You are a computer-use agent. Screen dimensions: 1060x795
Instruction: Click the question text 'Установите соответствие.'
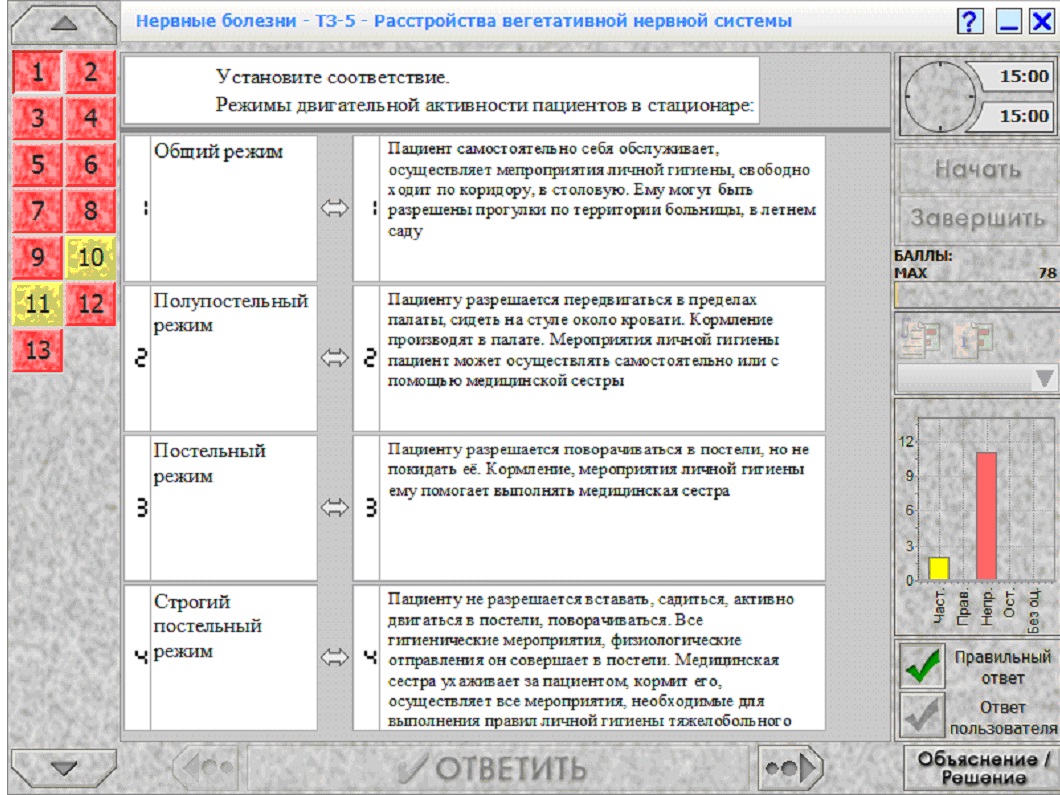pos(333,77)
